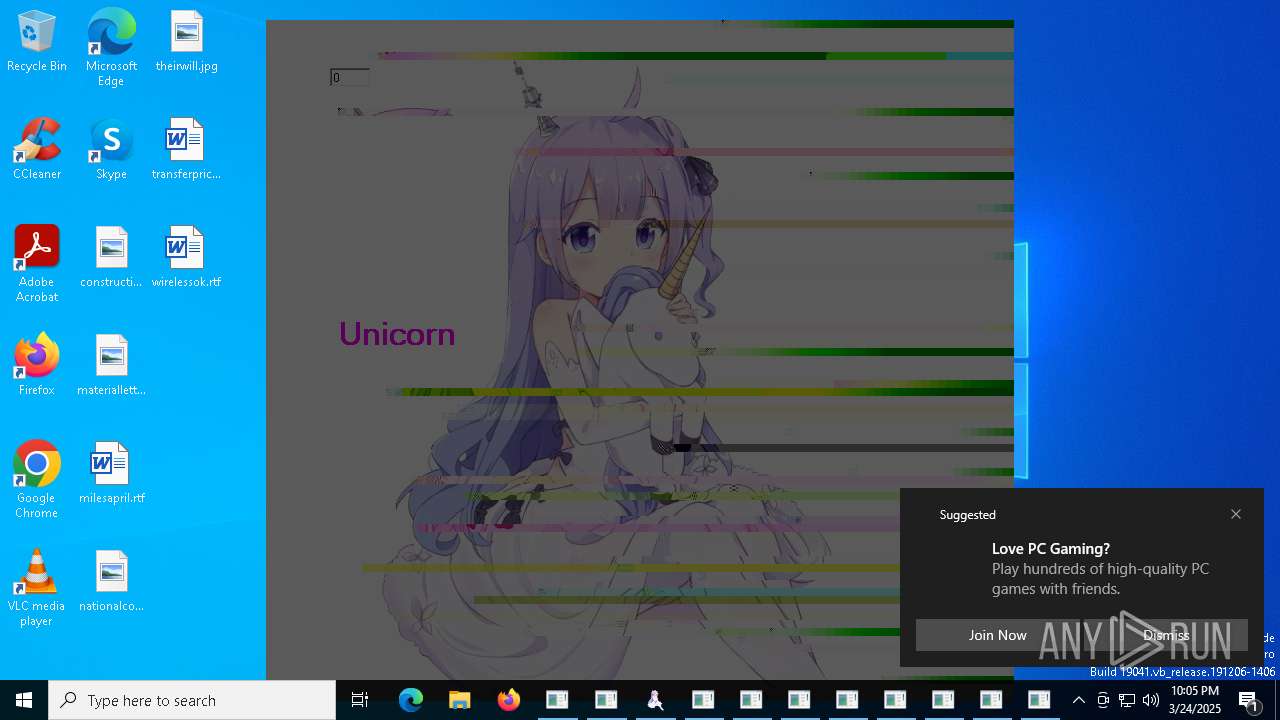Viewport: 1280px width, 720px height.
Task: Open the Windows Start menu
Action: [24, 700]
